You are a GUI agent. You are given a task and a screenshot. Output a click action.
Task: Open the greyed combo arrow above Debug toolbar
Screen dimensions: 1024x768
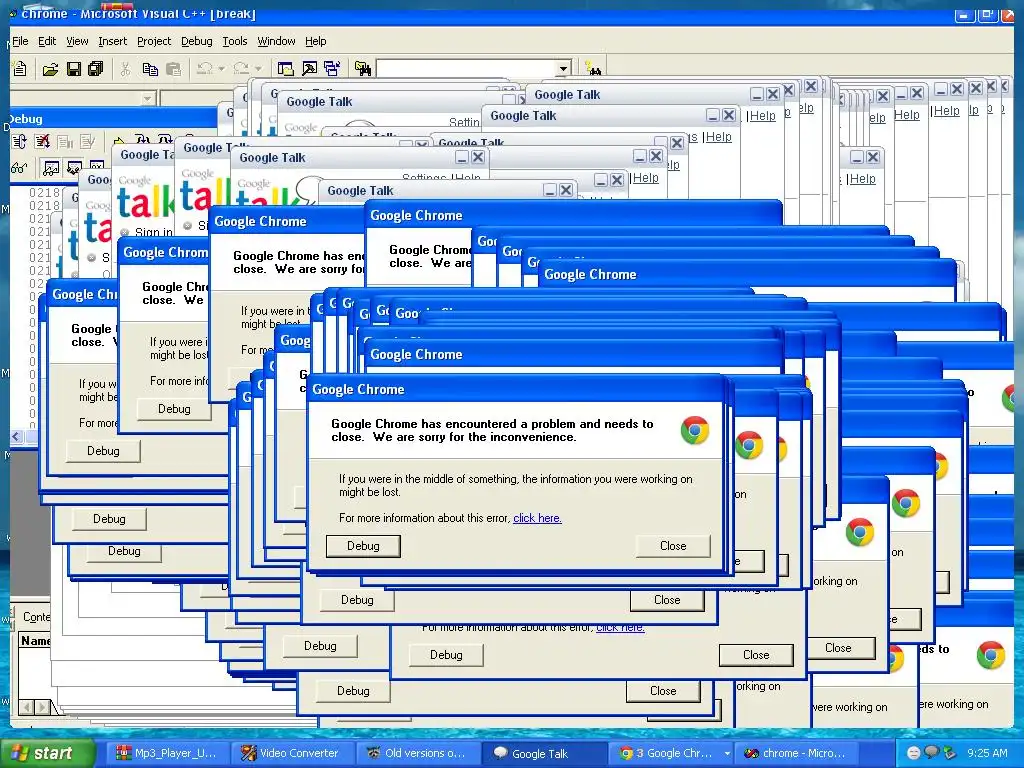(148, 99)
